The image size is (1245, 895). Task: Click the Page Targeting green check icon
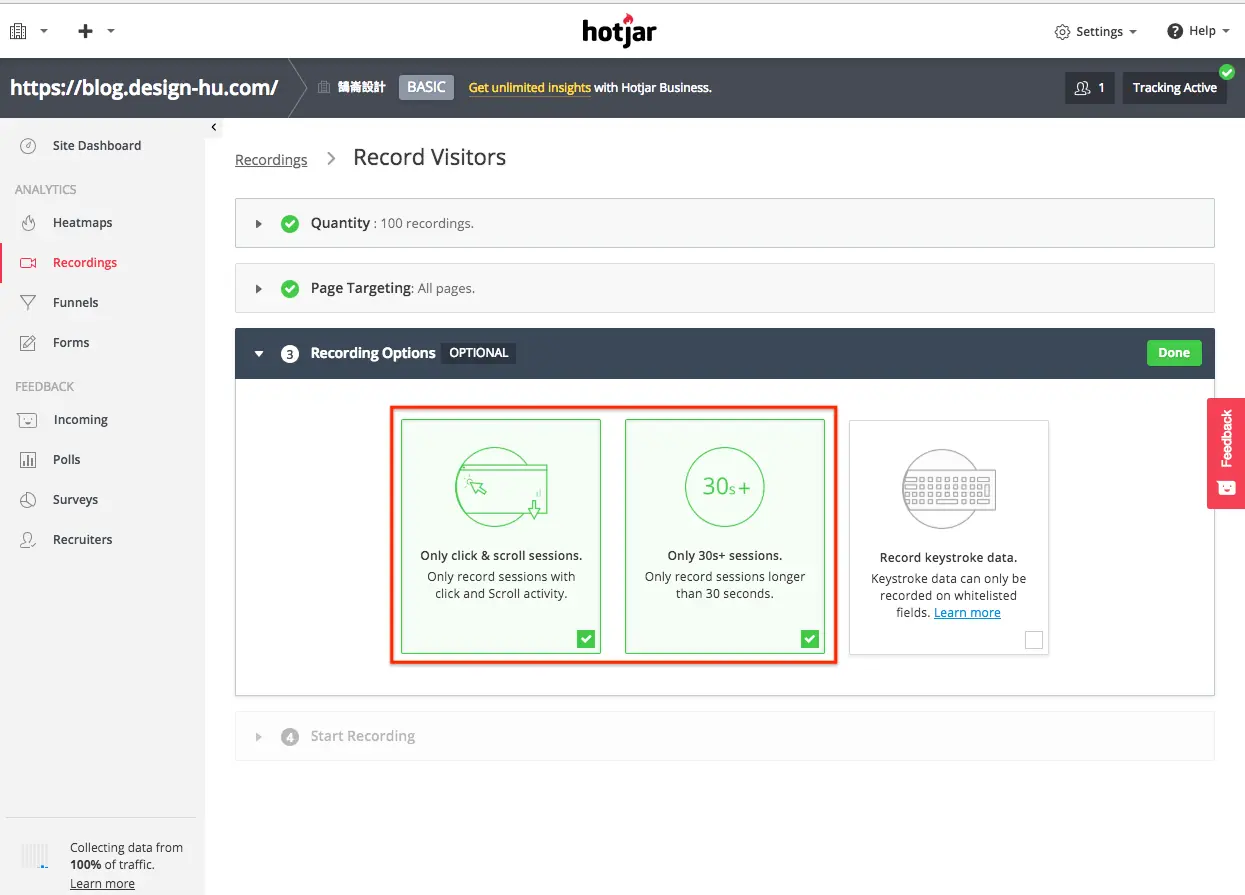click(290, 288)
